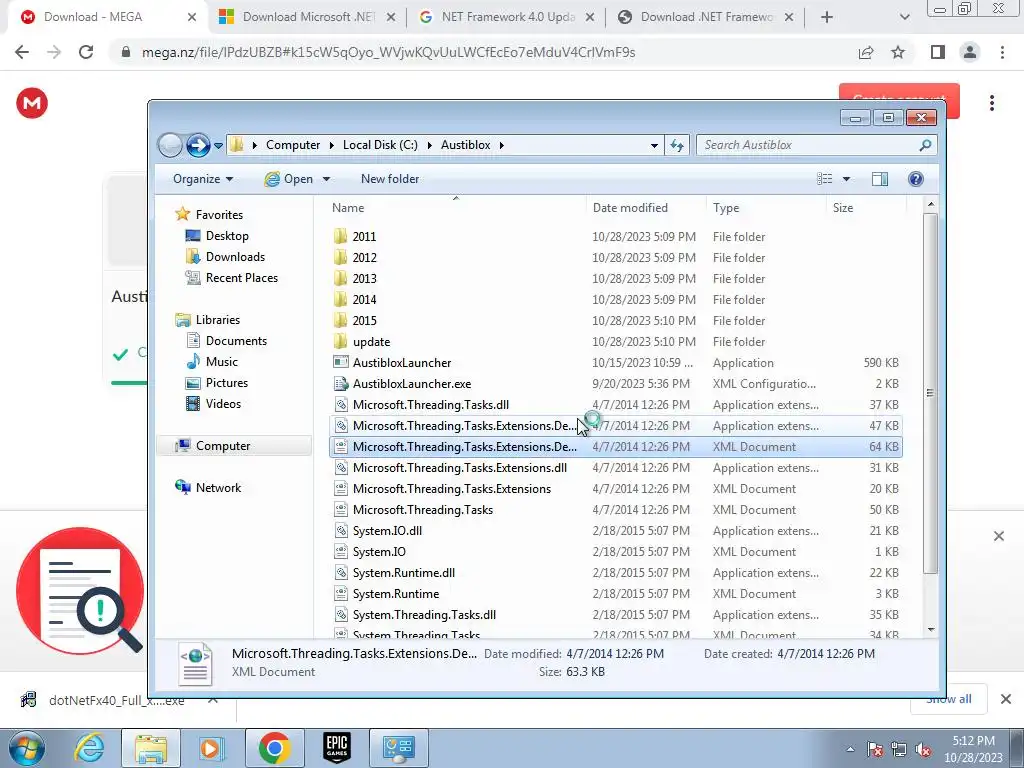Open new Chrome tab

point(826,17)
